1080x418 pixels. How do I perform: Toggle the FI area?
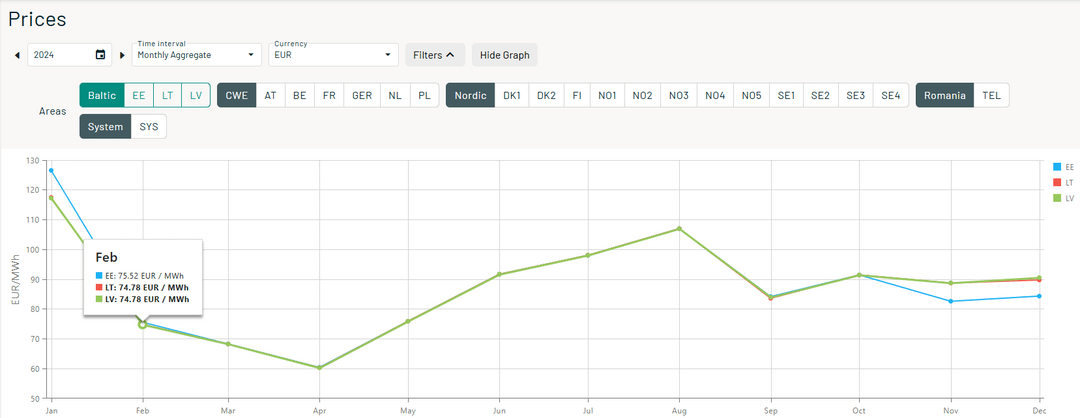[577, 96]
